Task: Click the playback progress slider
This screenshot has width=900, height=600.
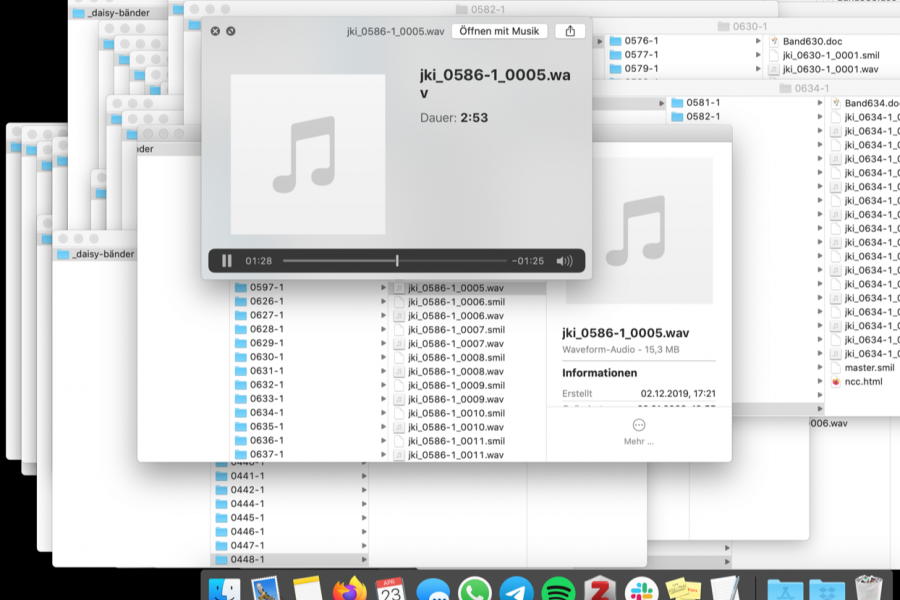Action: (397, 261)
